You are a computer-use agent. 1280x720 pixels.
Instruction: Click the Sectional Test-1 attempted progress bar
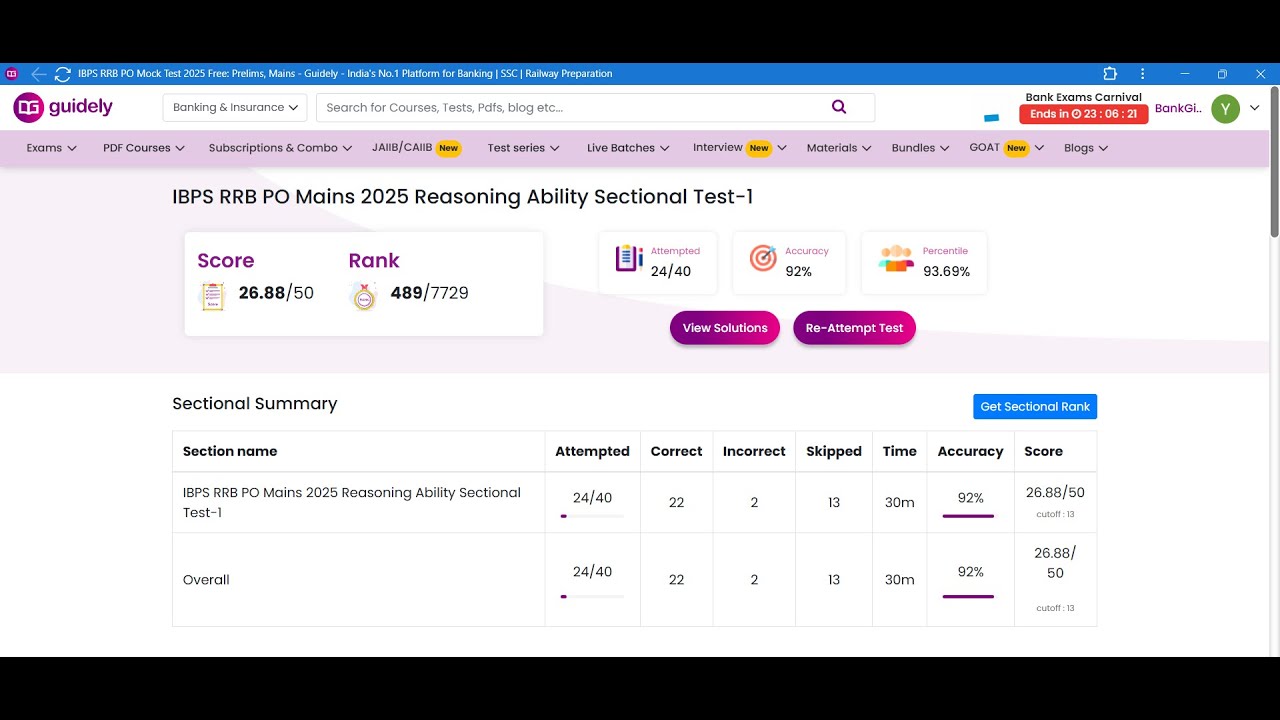(x=592, y=516)
